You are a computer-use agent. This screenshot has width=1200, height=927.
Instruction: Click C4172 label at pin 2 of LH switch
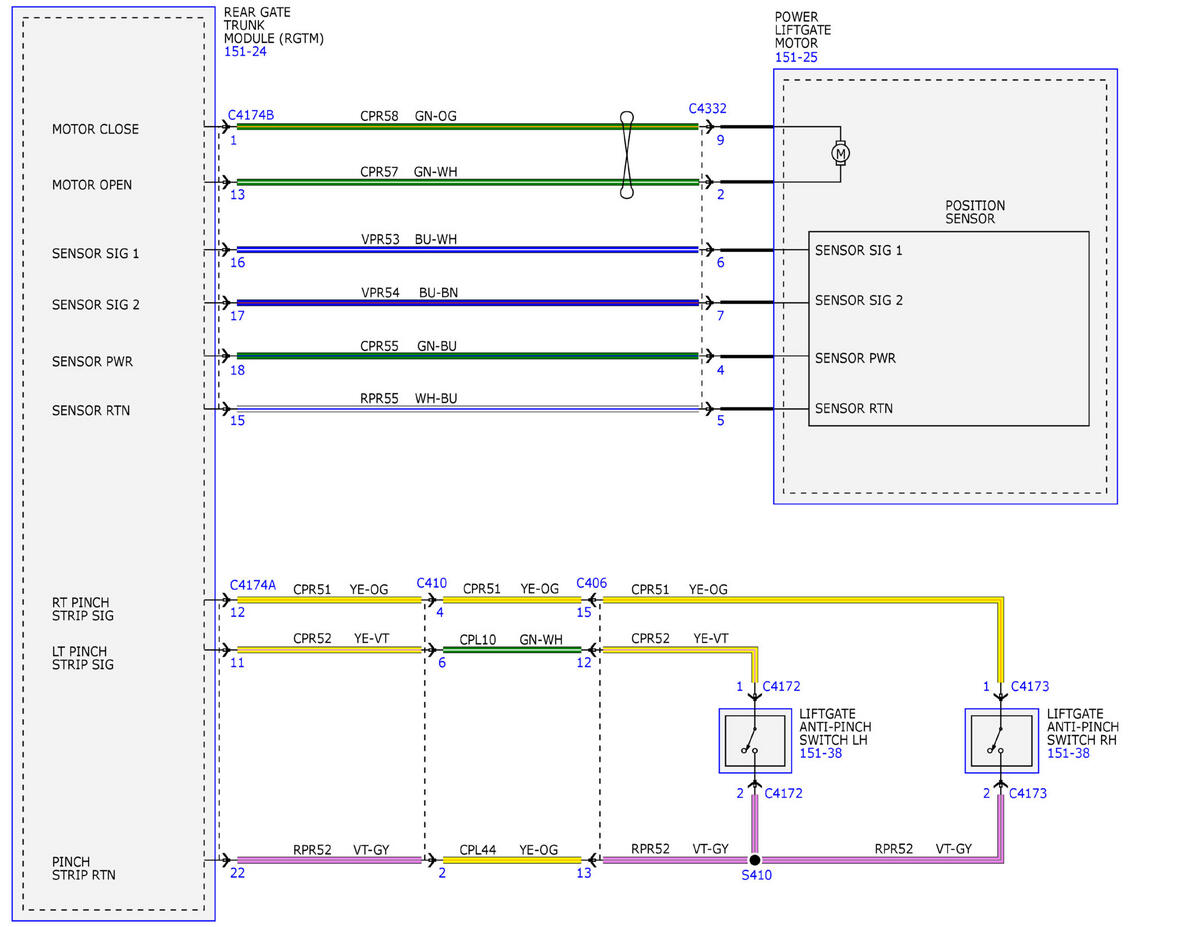coord(783,793)
